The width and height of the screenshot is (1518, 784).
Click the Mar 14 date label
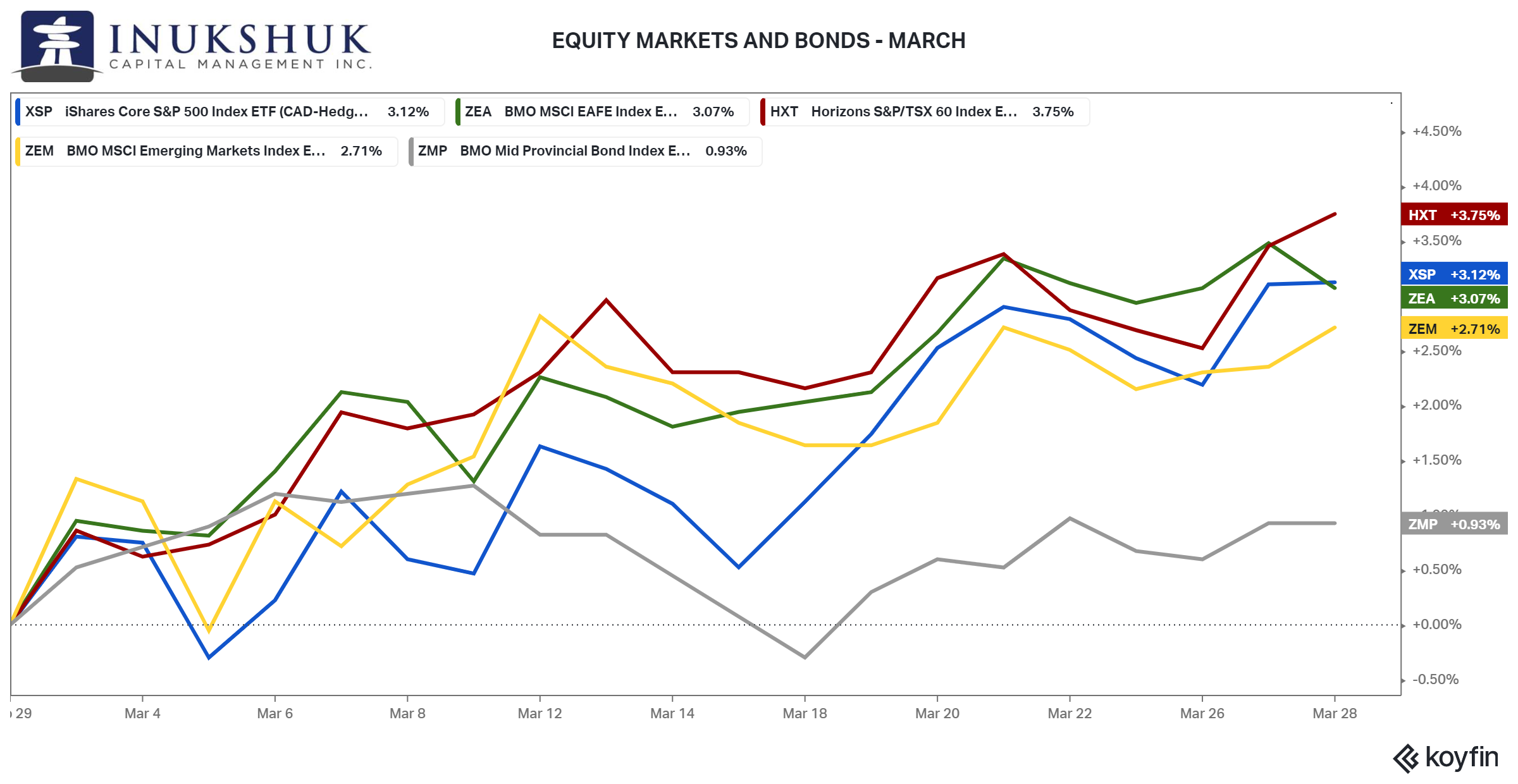(672, 713)
